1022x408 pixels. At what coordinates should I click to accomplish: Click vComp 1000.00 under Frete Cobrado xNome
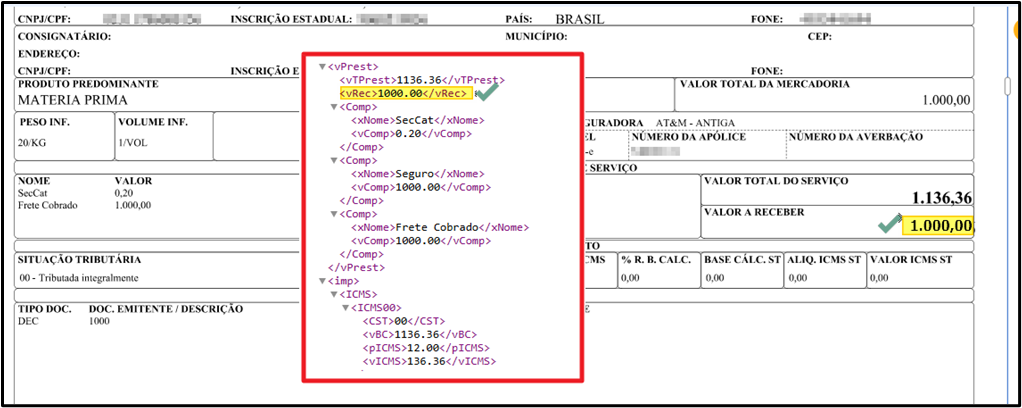pos(421,240)
